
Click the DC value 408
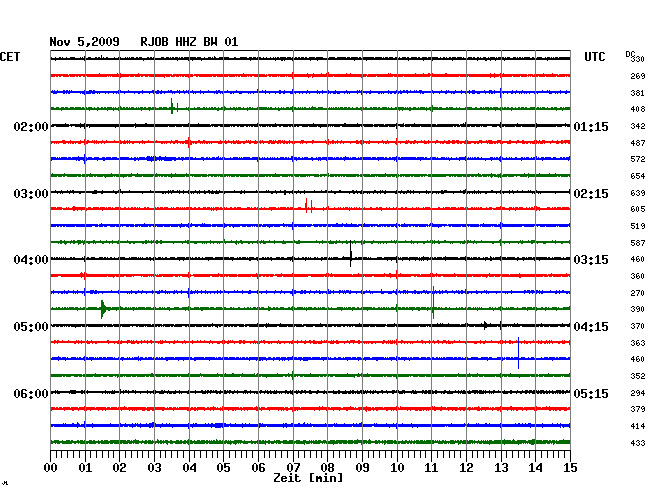pos(638,109)
